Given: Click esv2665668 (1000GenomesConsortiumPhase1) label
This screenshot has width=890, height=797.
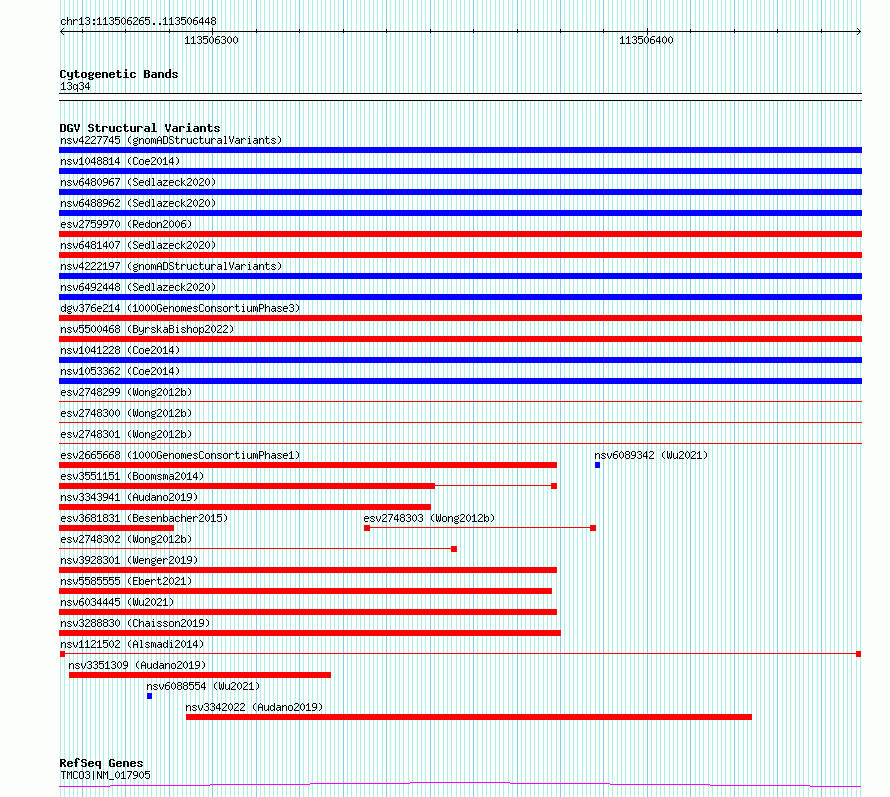Looking at the screenshot, I should tap(180, 455).
